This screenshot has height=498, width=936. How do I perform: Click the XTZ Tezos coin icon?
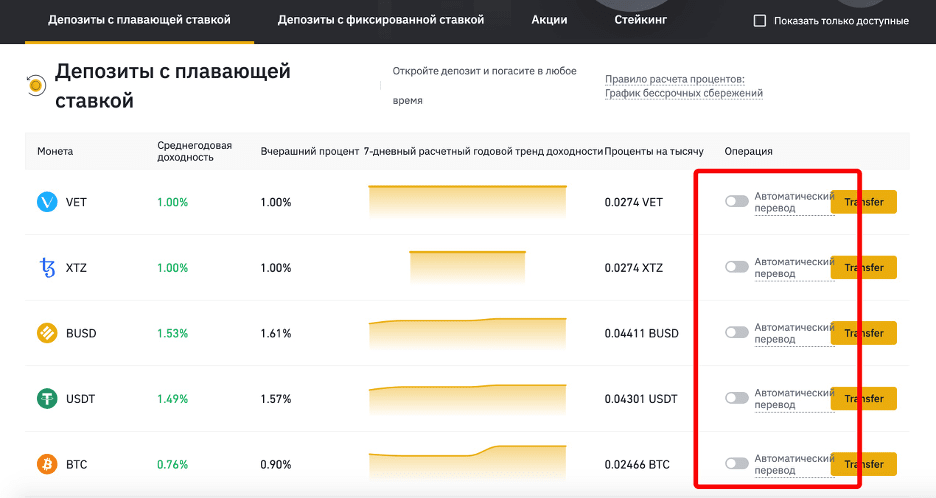click(47, 268)
